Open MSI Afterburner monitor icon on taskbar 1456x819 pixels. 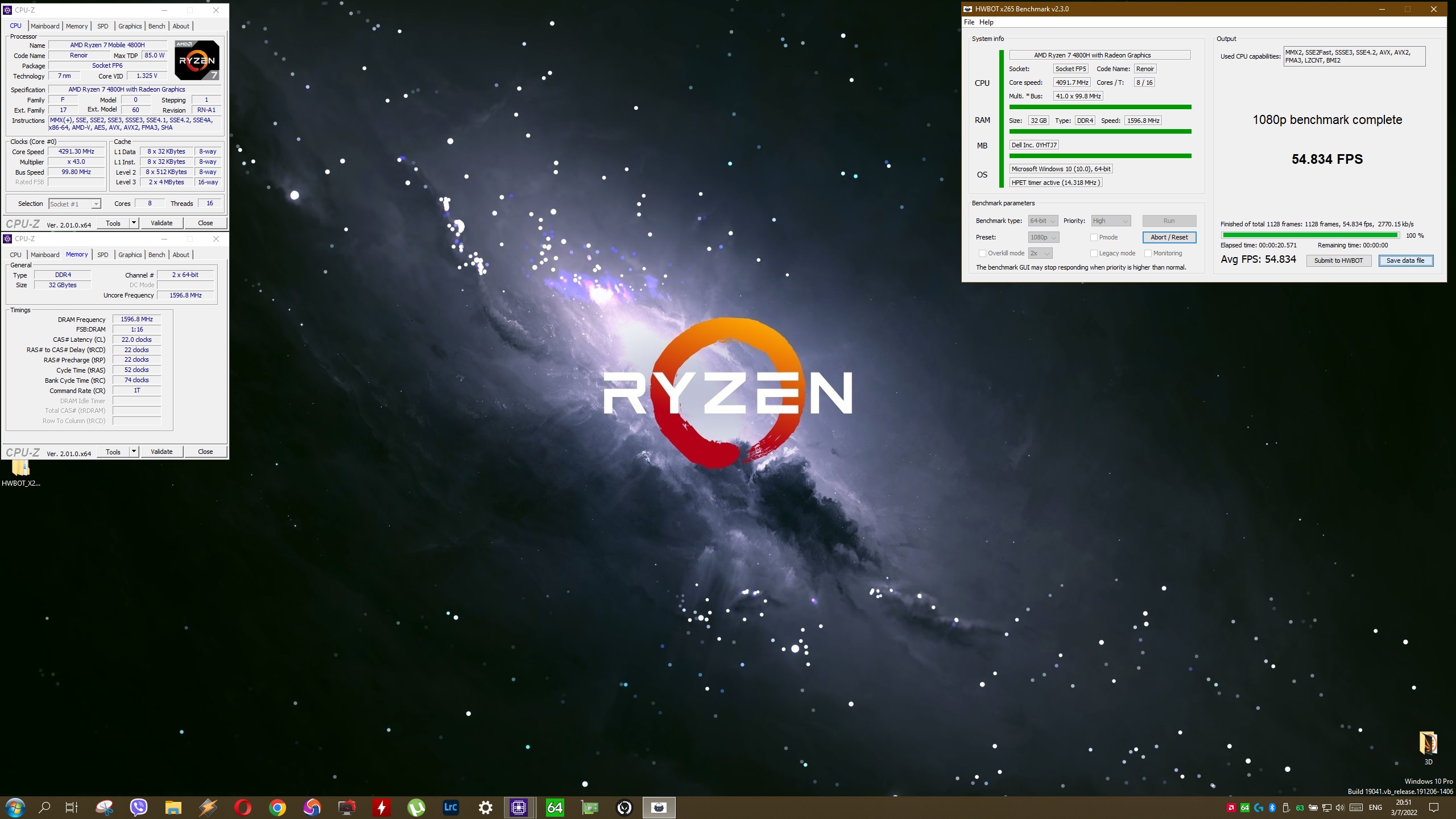pyautogui.click(x=347, y=807)
